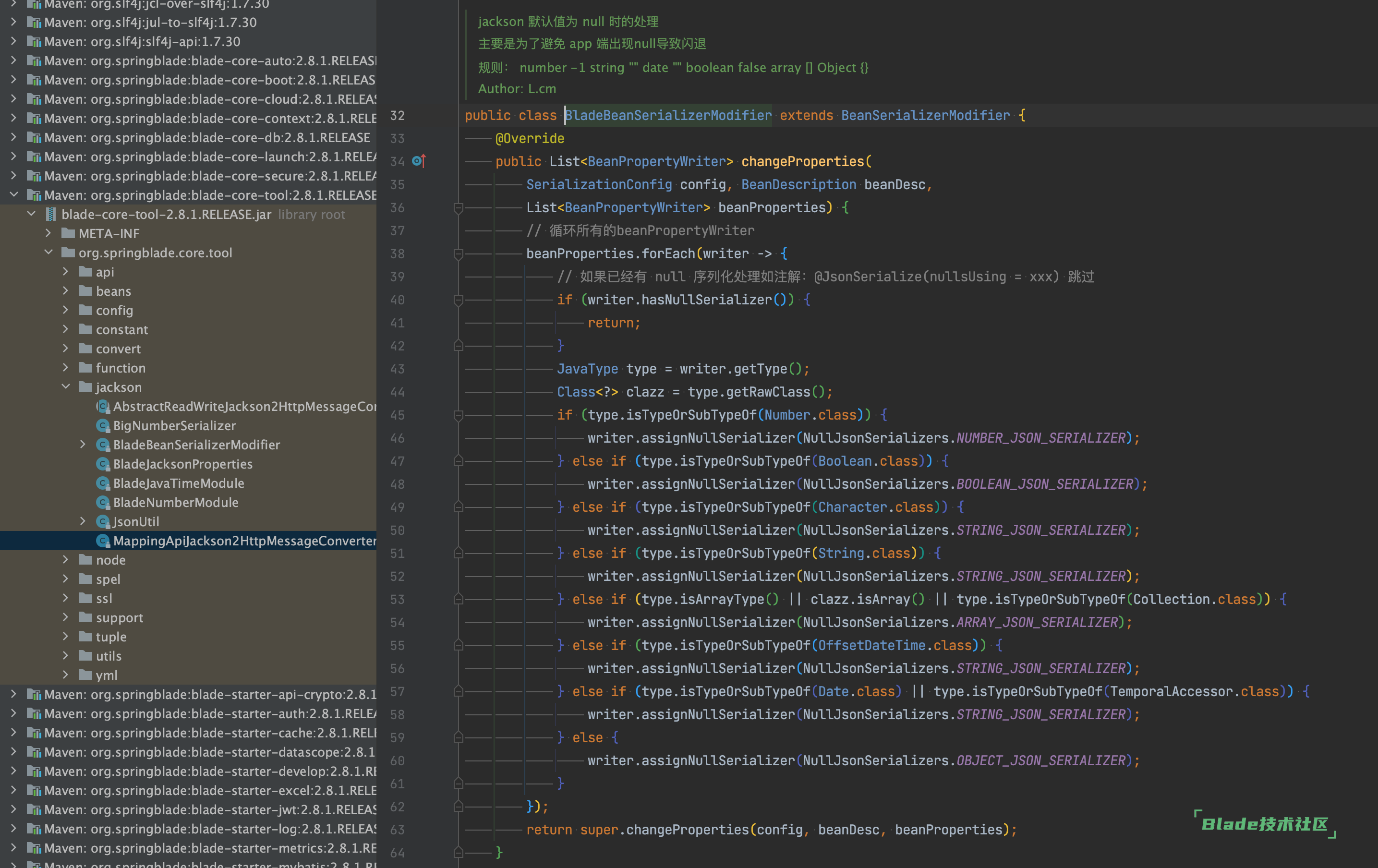Select Maven blade-starter-excel library row

pos(188,790)
